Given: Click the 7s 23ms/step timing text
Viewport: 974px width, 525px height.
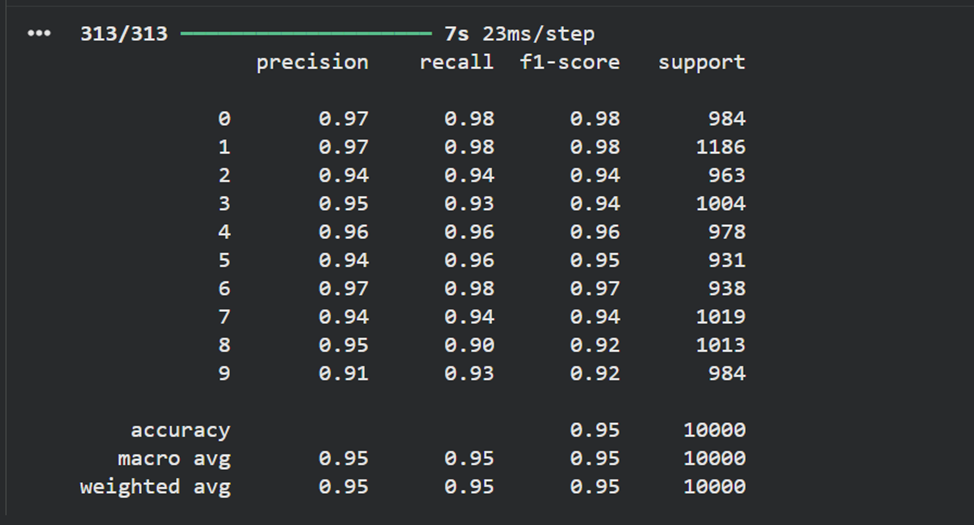Looking at the screenshot, I should 519,34.
